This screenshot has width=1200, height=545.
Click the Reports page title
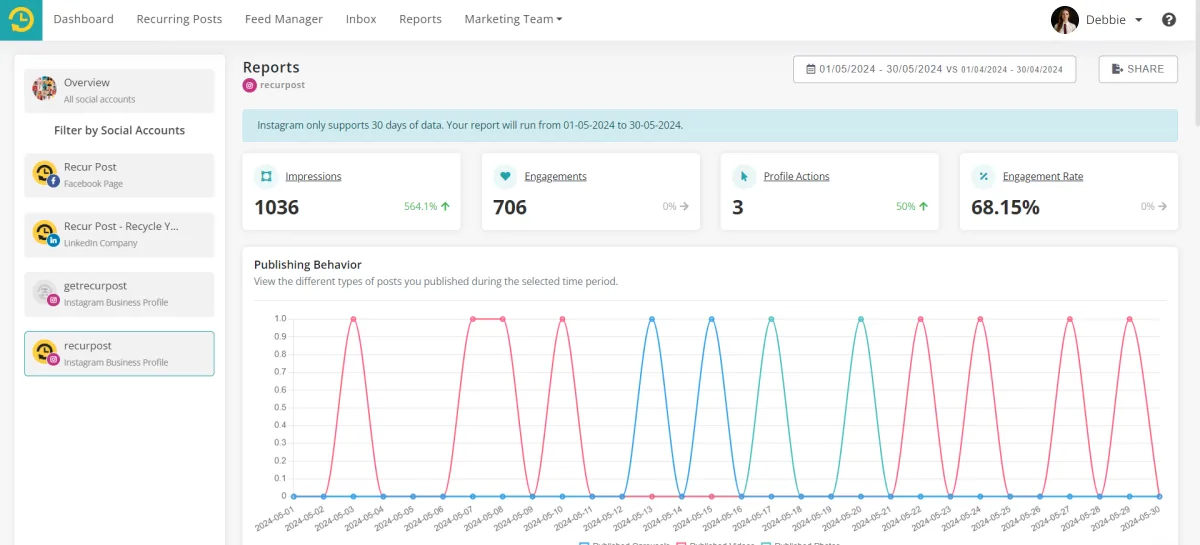pos(271,67)
